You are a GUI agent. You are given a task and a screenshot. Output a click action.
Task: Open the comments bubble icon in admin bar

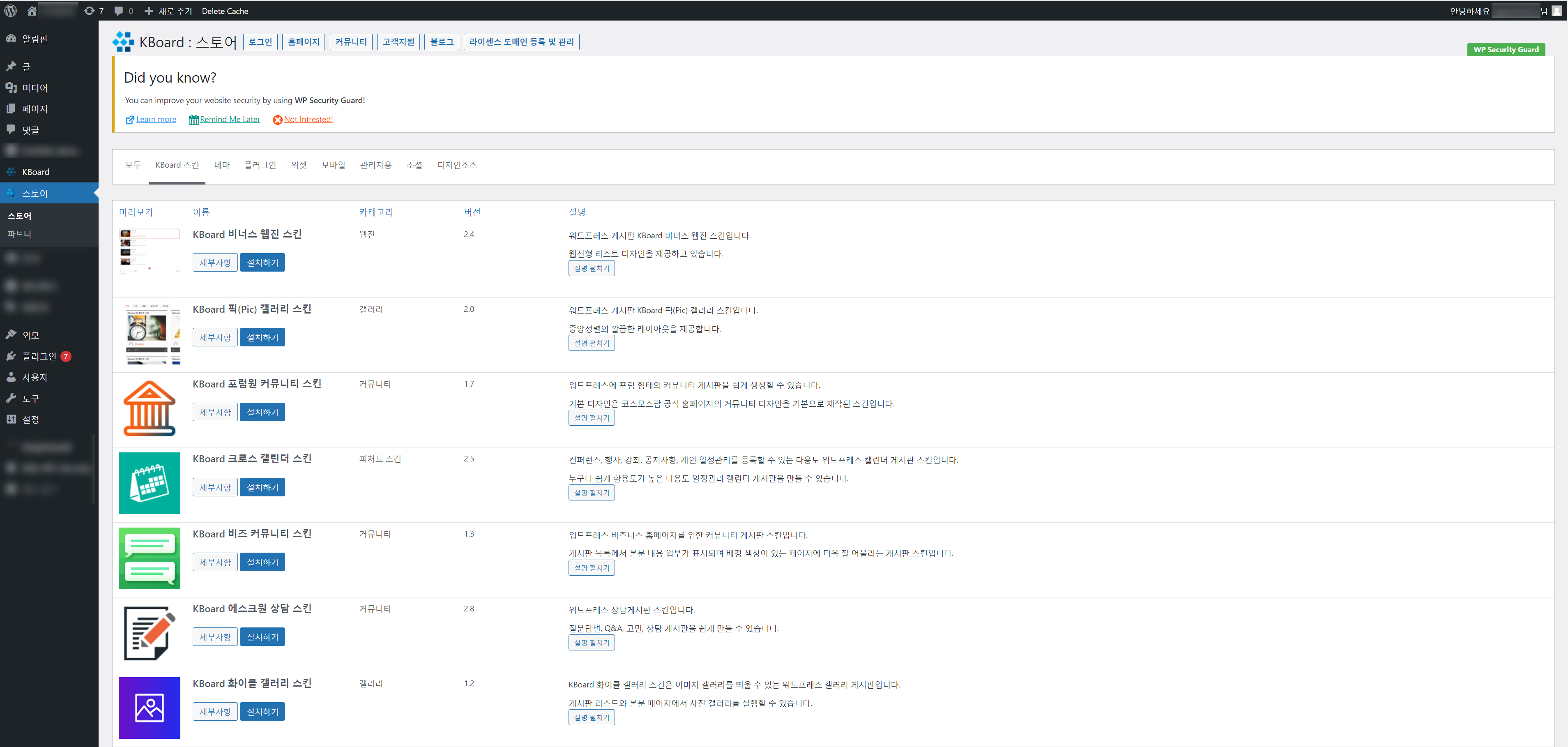tap(119, 10)
